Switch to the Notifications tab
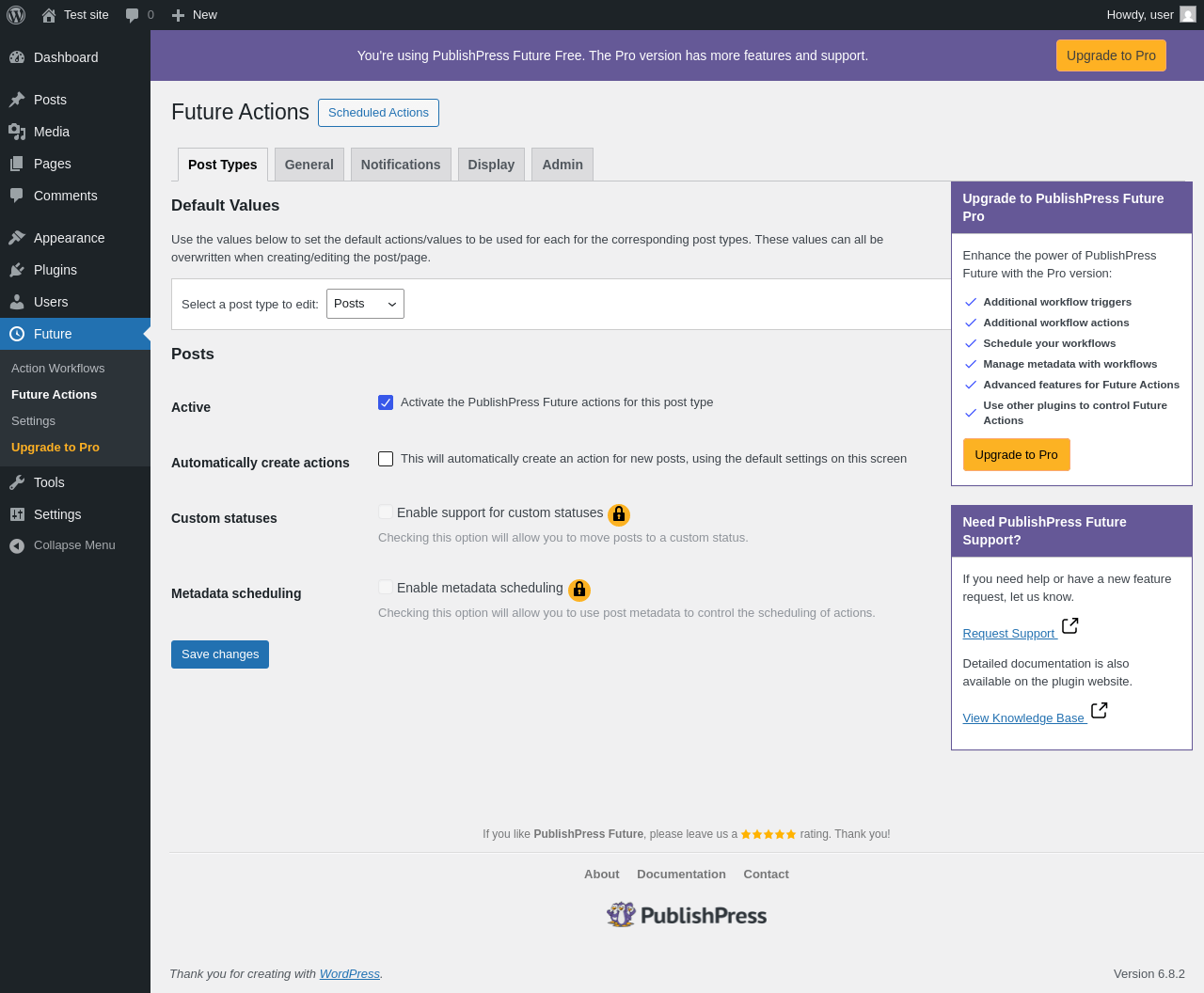The image size is (1204, 993). [x=401, y=165]
